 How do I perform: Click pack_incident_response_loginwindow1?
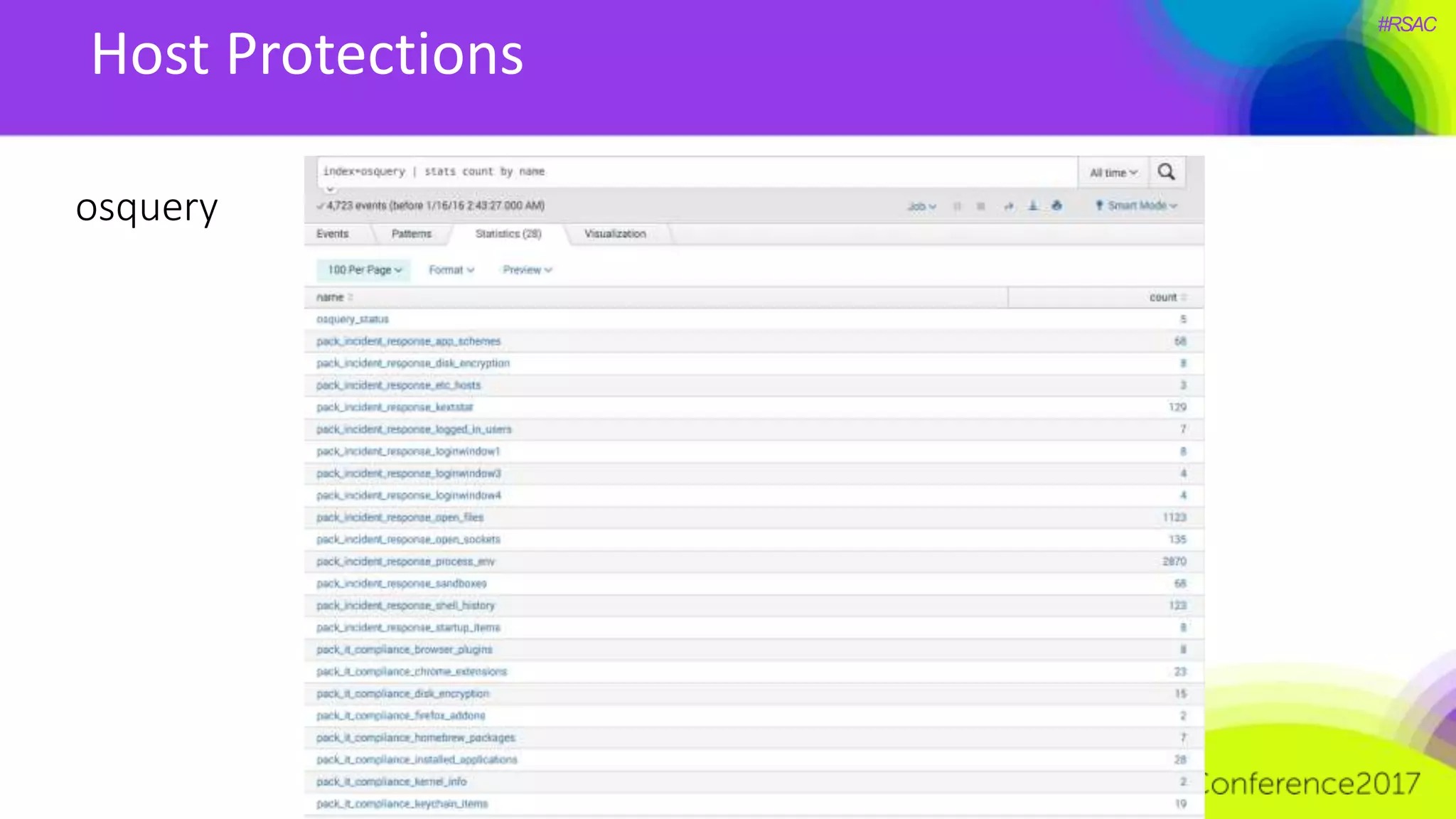point(409,451)
